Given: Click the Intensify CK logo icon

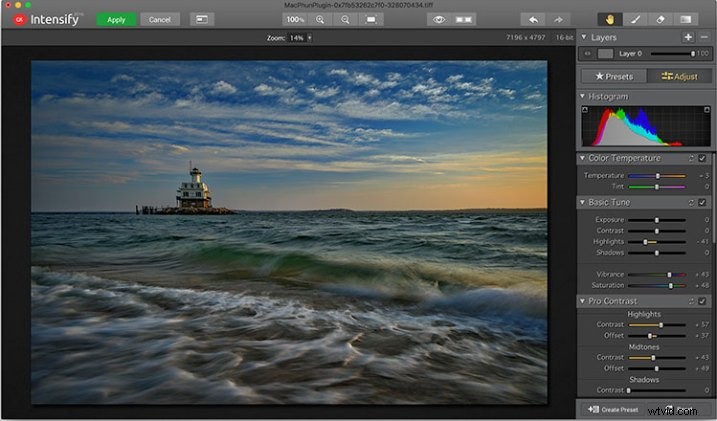Looking at the screenshot, I should 20,20.
